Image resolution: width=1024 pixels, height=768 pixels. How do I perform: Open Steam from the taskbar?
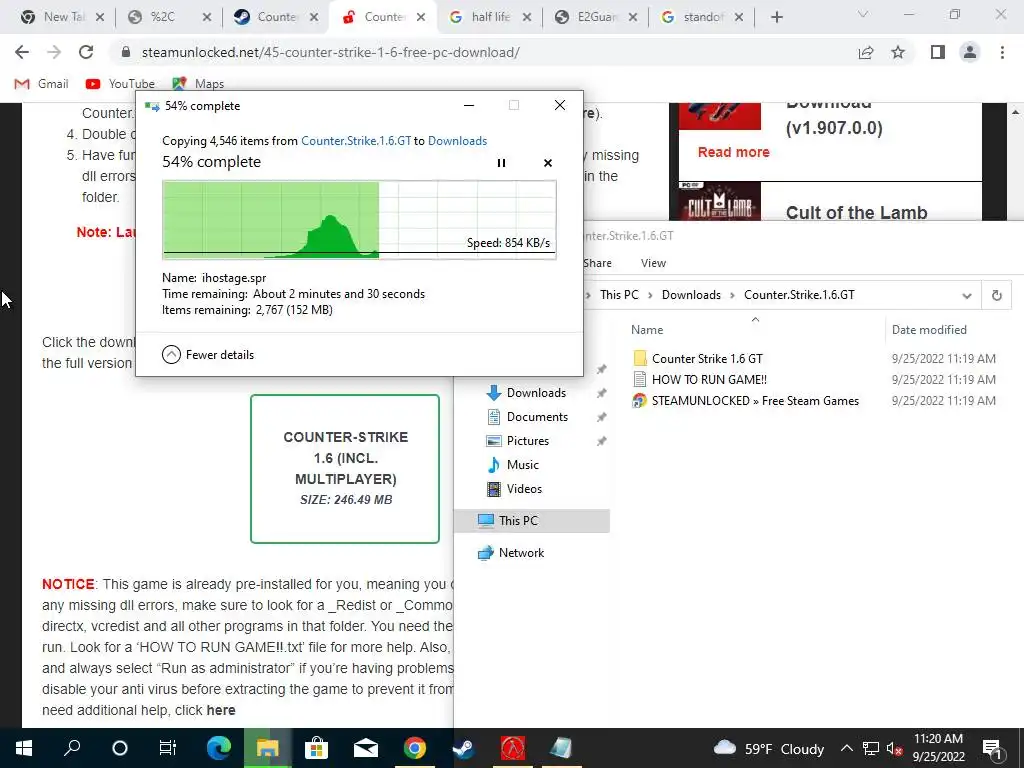[463, 748]
